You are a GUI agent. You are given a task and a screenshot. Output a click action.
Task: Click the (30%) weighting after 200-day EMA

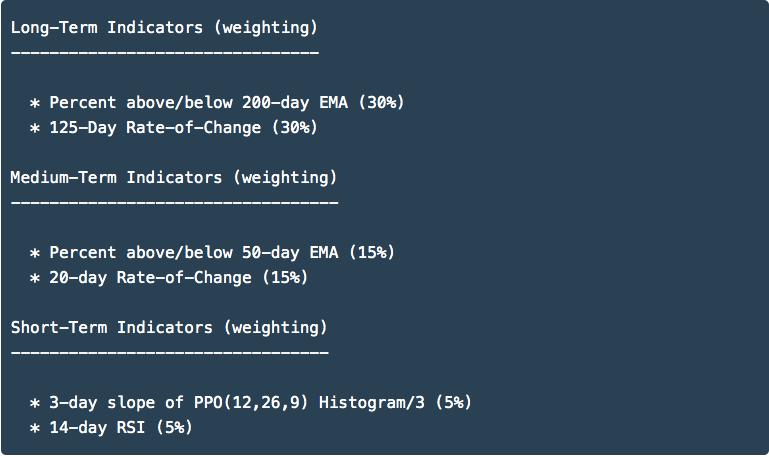[382, 103]
